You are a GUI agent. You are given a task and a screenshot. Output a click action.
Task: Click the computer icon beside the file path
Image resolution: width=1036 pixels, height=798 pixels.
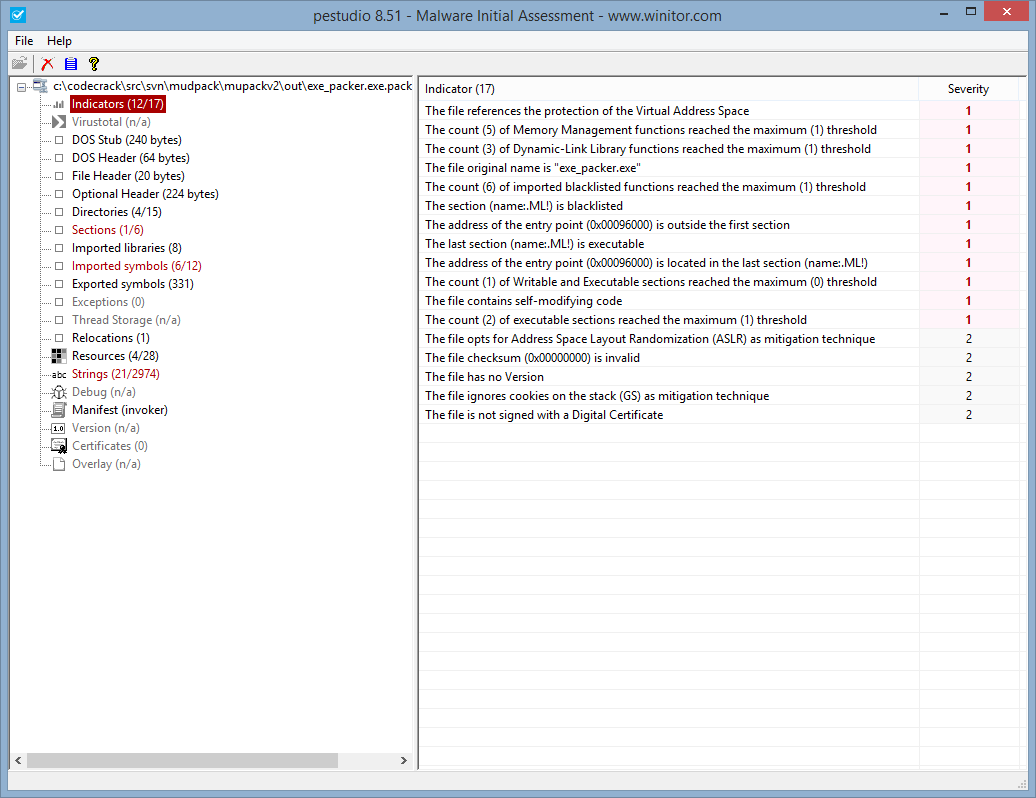(x=40, y=86)
